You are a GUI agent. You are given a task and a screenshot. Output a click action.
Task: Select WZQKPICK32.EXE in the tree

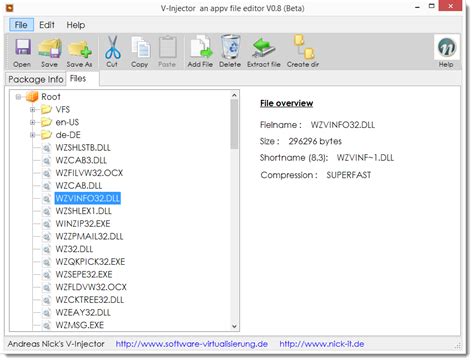(x=90, y=262)
